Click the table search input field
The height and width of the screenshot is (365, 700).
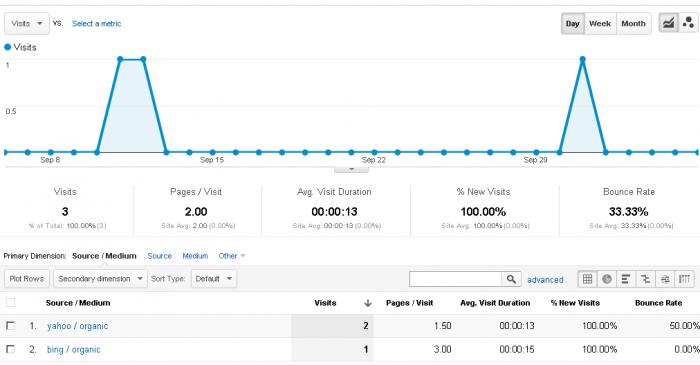click(455, 279)
